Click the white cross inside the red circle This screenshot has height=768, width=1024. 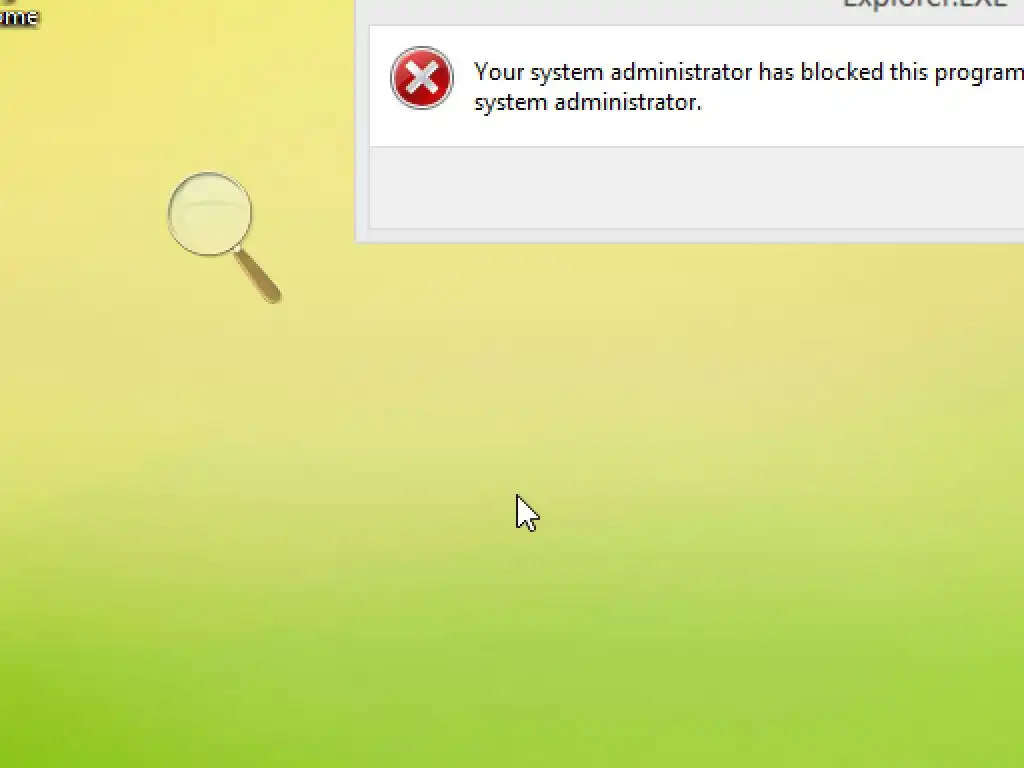coord(422,78)
